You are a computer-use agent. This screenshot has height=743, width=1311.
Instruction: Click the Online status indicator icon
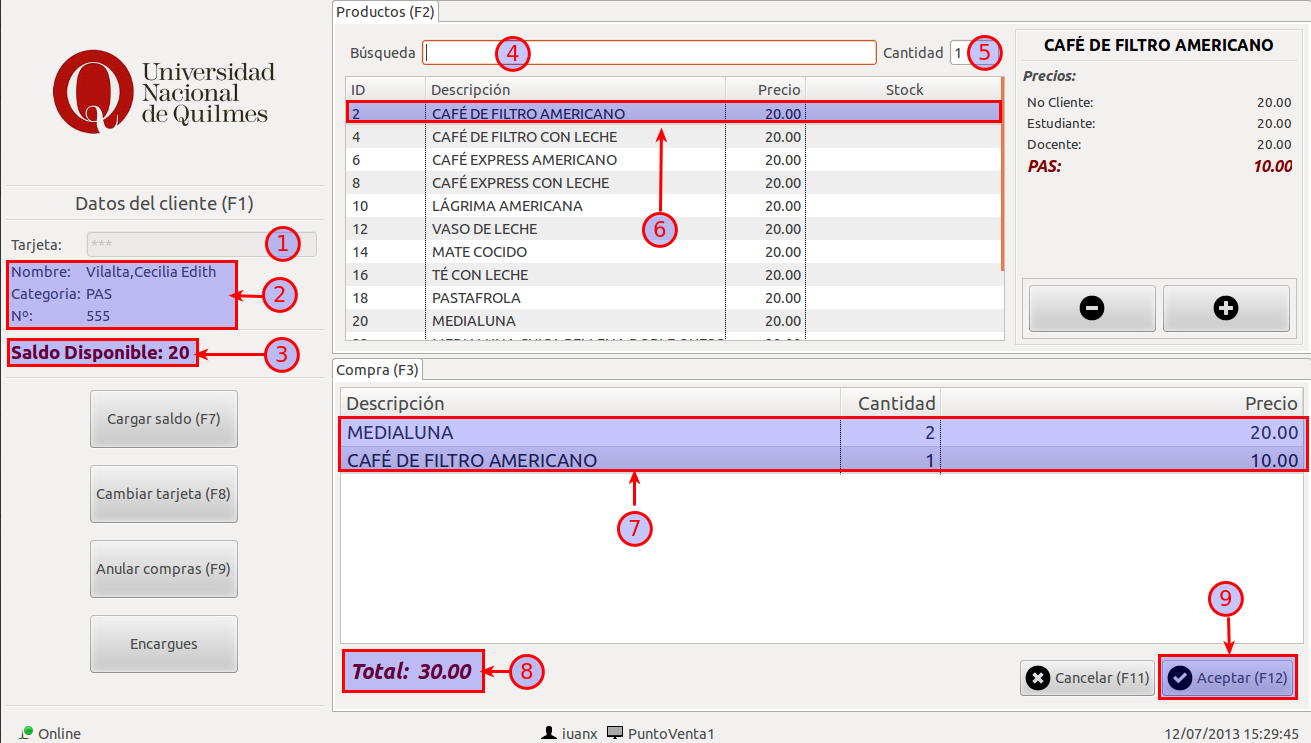point(27,732)
